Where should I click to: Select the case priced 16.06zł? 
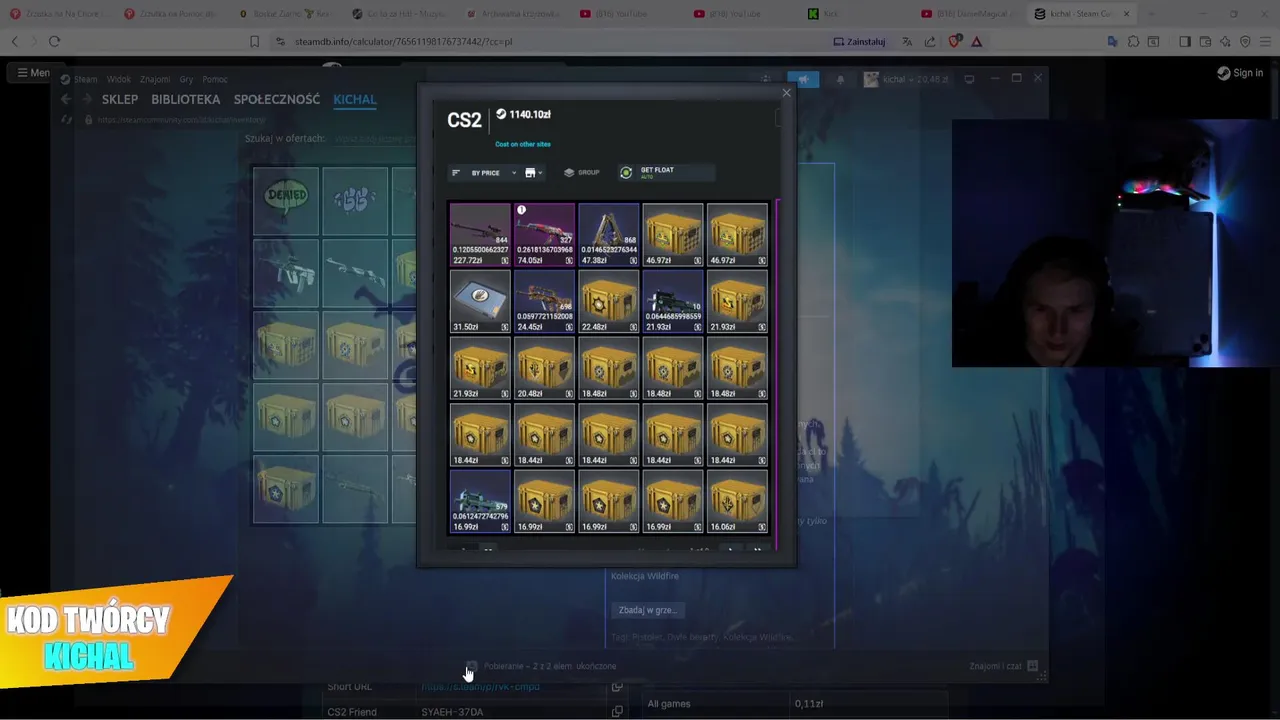(737, 502)
